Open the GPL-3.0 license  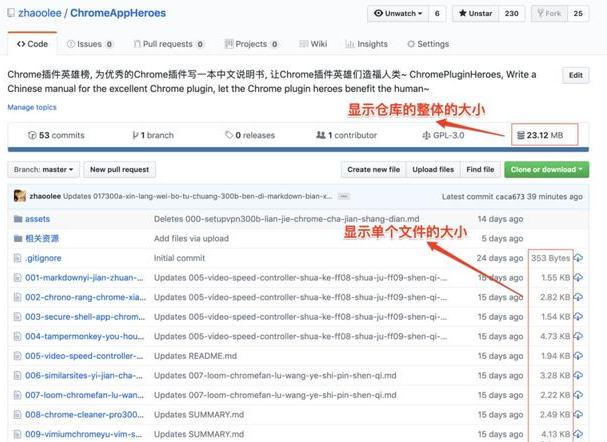443,135
